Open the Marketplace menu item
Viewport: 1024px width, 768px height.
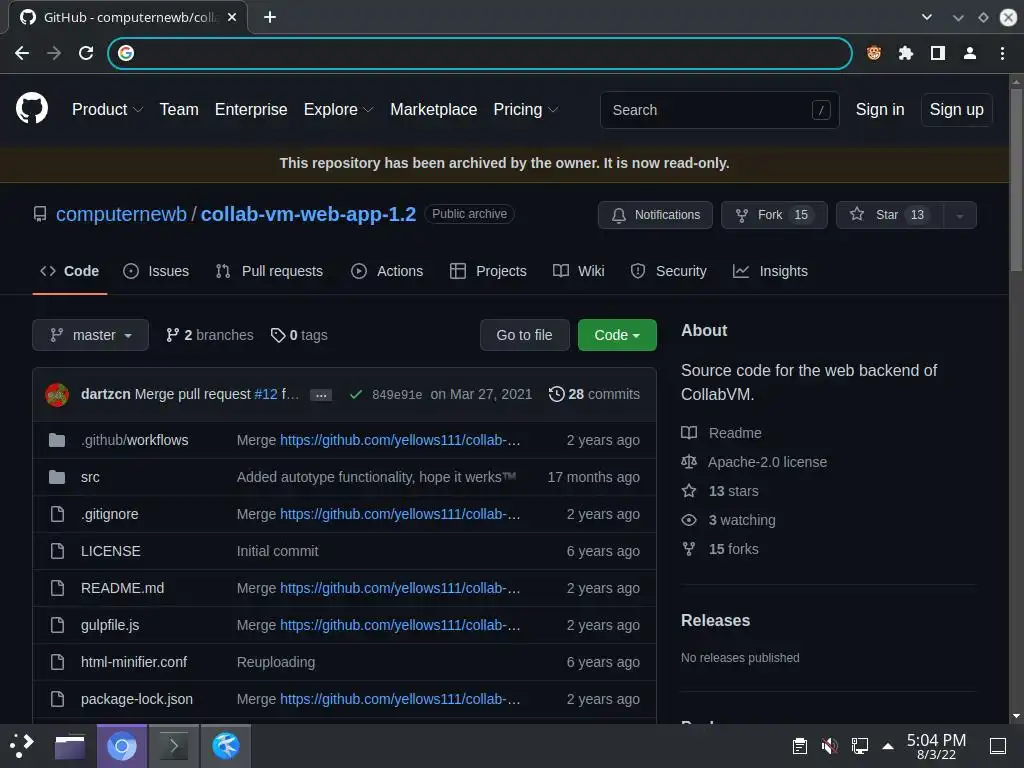coord(434,110)
